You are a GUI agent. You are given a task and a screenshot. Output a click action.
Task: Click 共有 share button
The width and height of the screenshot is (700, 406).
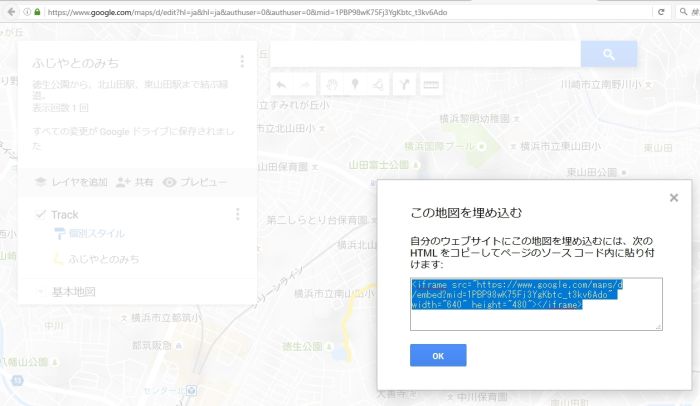click(135, 182)
